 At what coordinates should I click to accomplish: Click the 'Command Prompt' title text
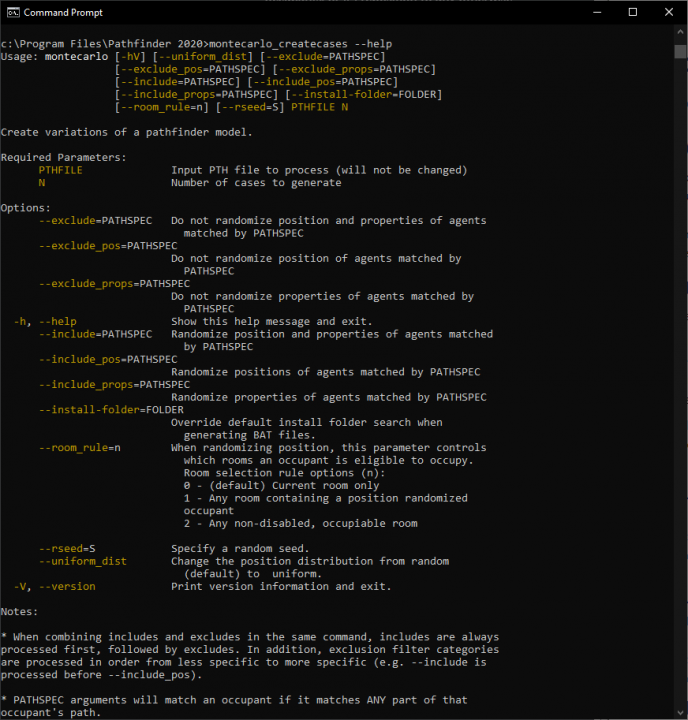(63, 13)
